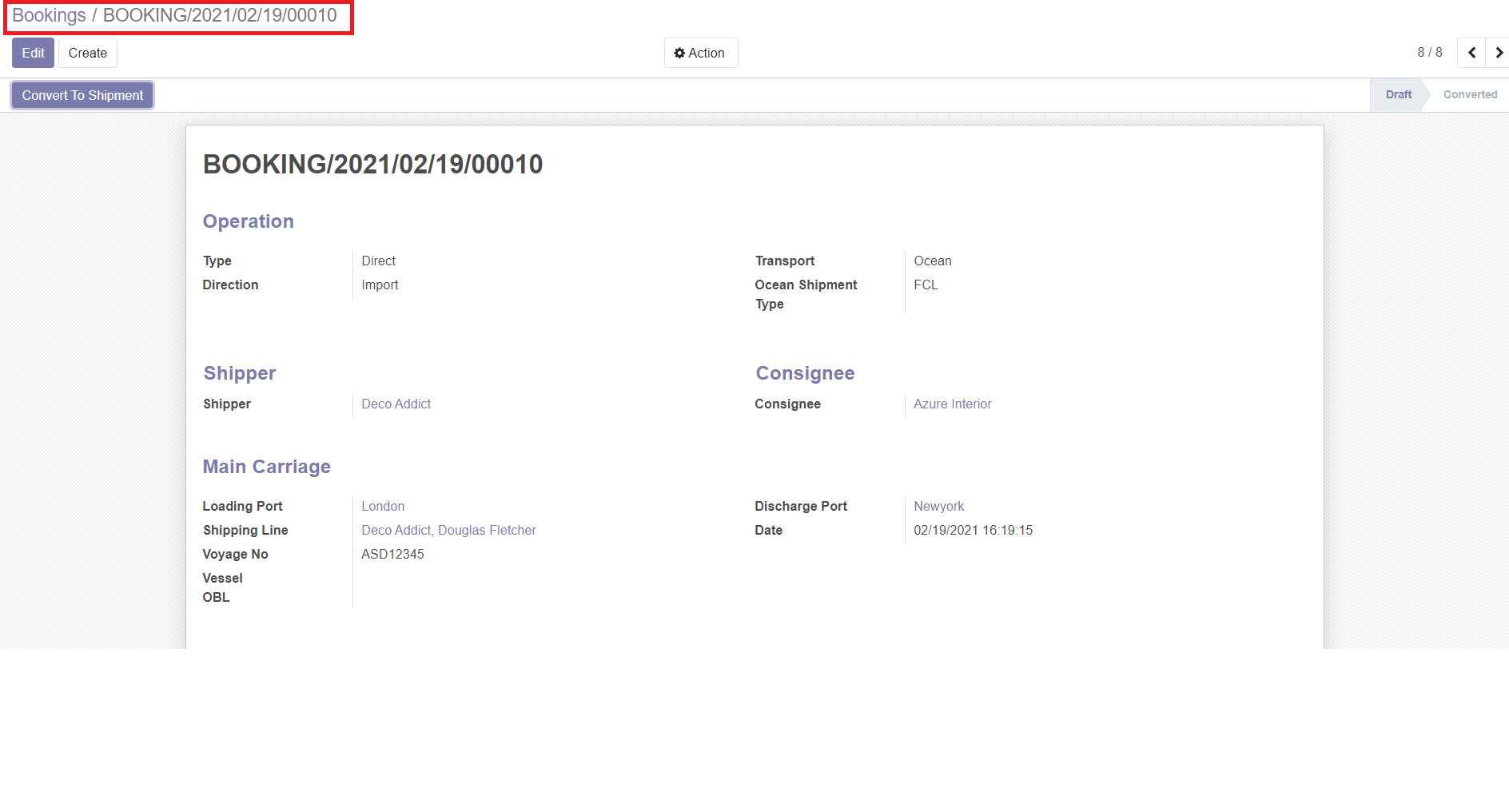
Task: Go to the previous booking record arrow
Action: click(1471, 53)
